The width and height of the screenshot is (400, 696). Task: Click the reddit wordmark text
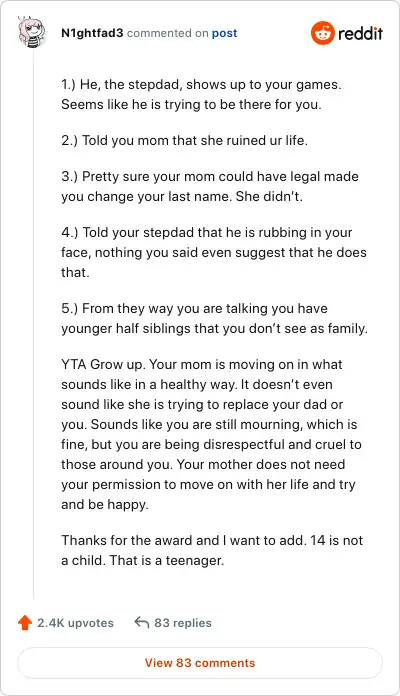pyautogui.click(x=360, y=33)
